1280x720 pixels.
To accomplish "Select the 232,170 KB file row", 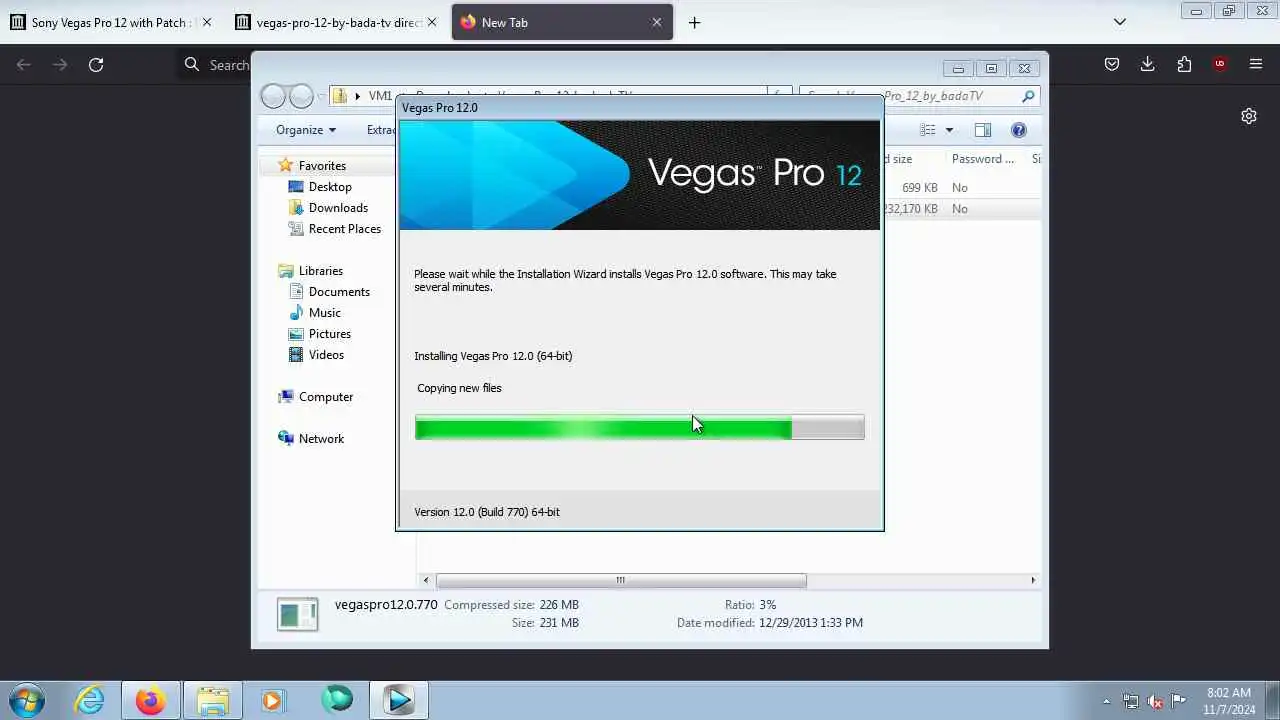I will [960, 209].
